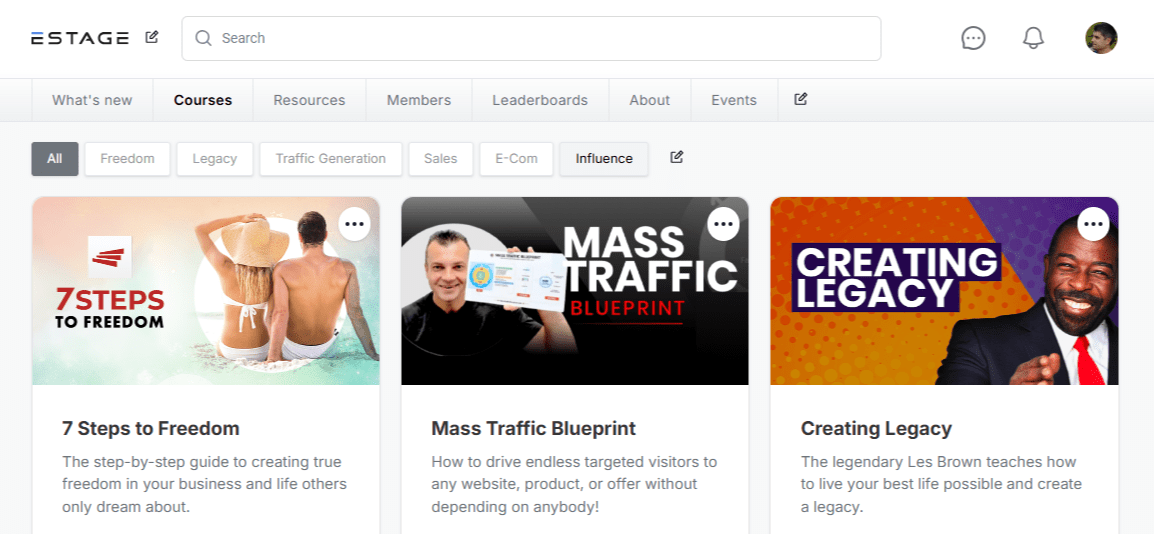Filter courses by Traffic Generation
The image size is (1155, 534).
[331, 159]
